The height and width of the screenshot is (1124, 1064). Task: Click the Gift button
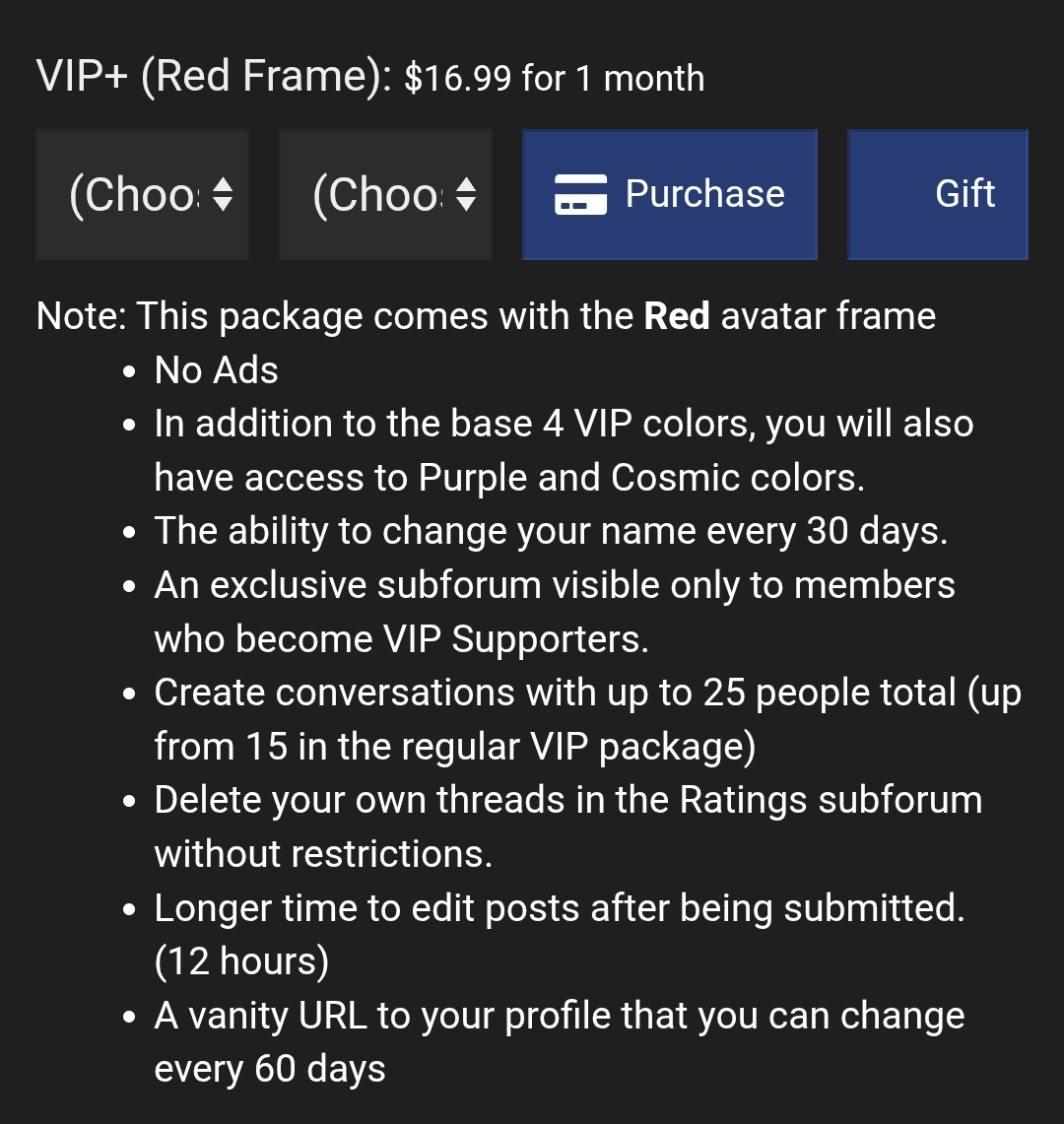(936, 194)
